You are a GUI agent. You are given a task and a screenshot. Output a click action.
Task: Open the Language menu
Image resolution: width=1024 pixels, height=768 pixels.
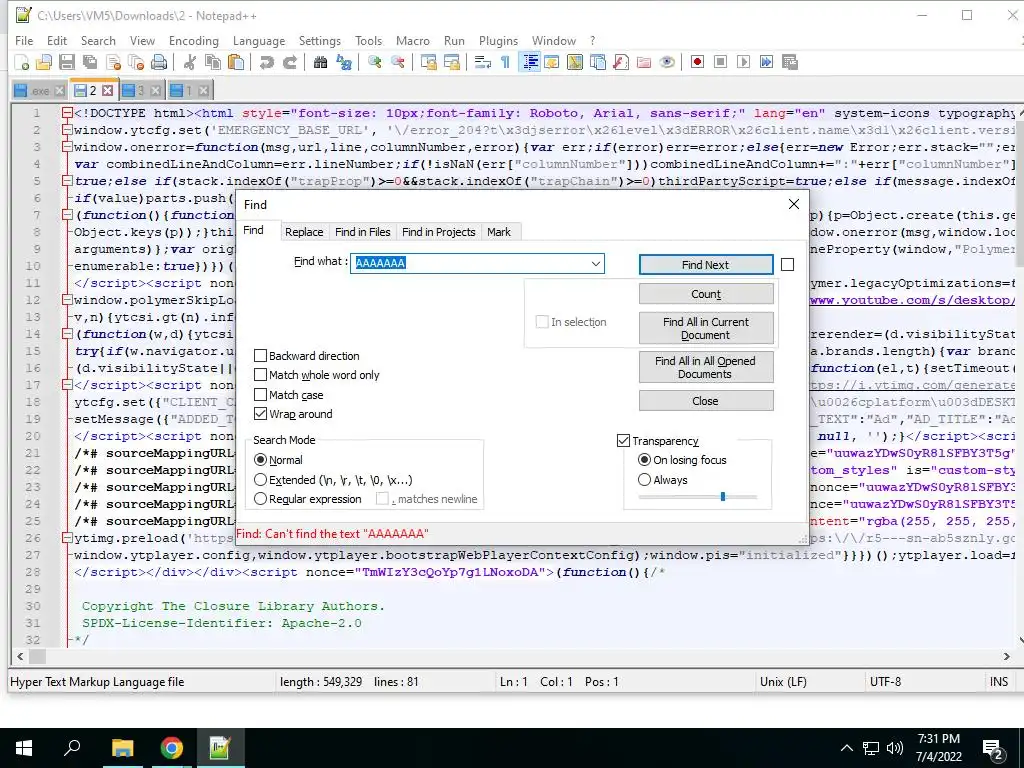click(x=259, y=40)
